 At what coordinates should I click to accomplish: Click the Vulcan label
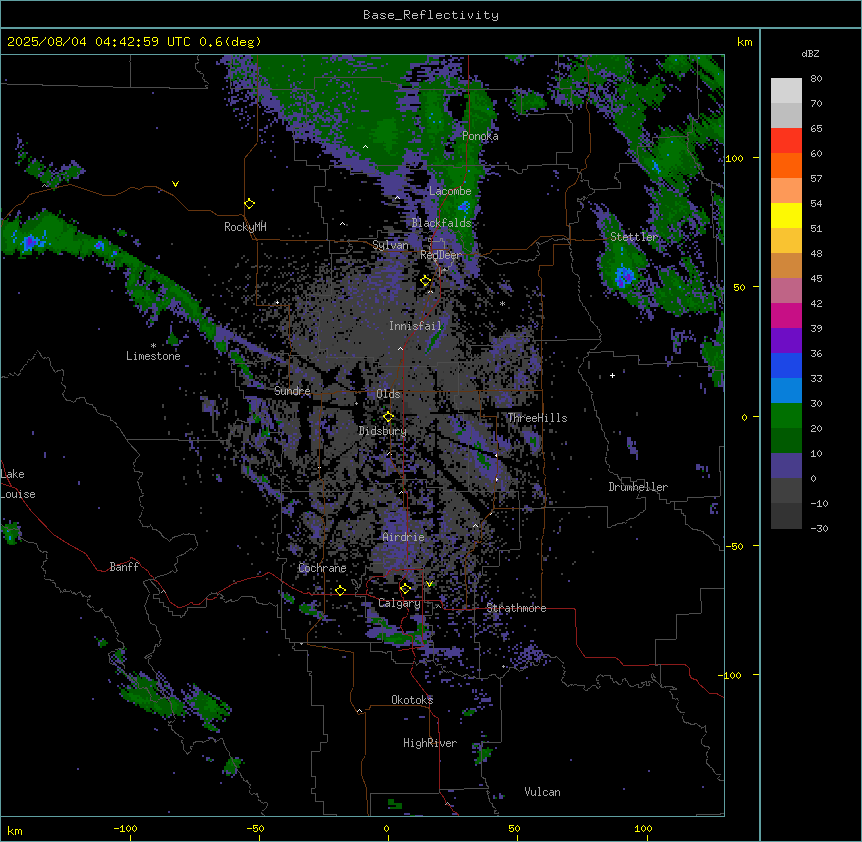[542, 792]
